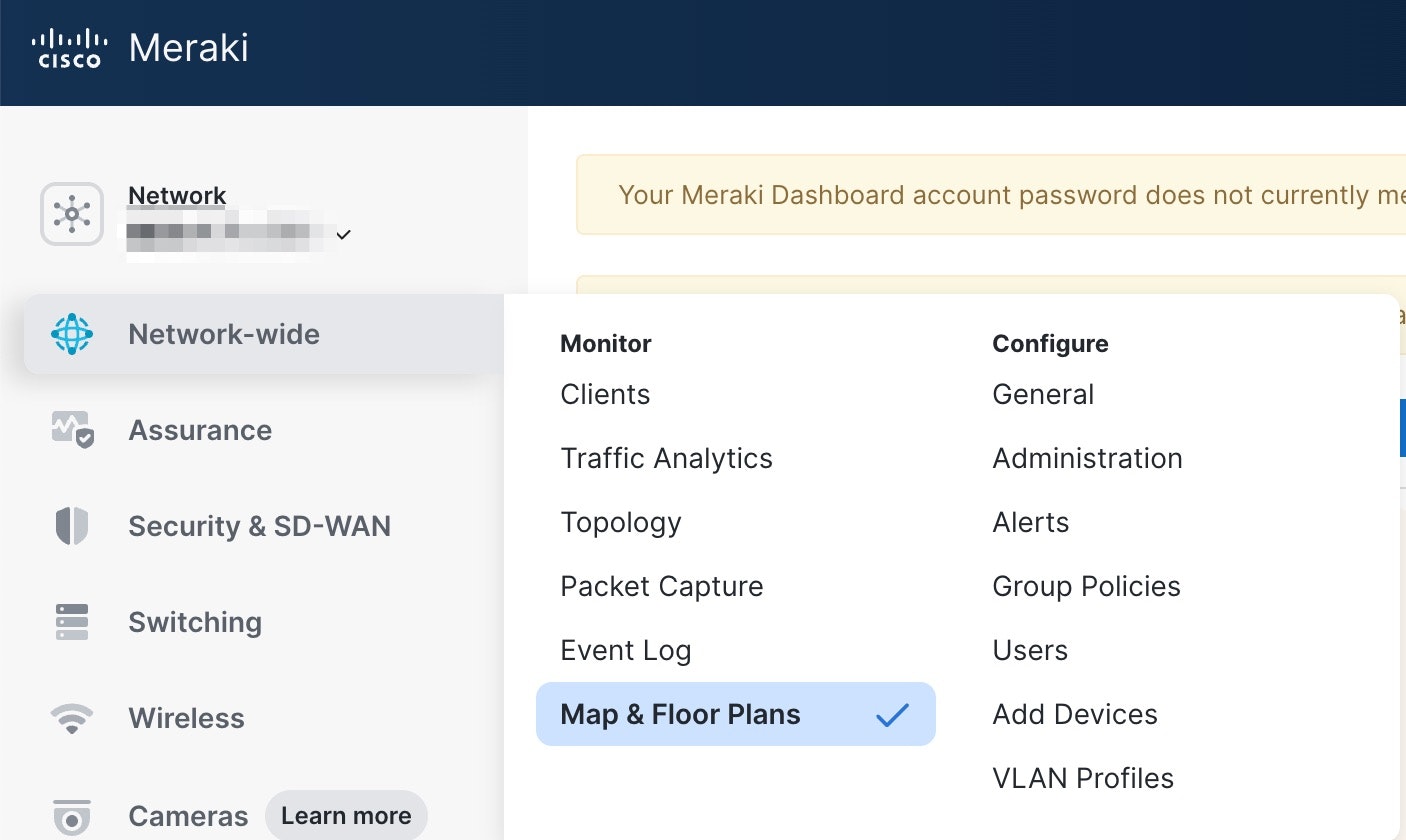This screenshot has height=840, width=1406.
Task: Open VLAN Profiles configuration
Action: point(1083,778)
